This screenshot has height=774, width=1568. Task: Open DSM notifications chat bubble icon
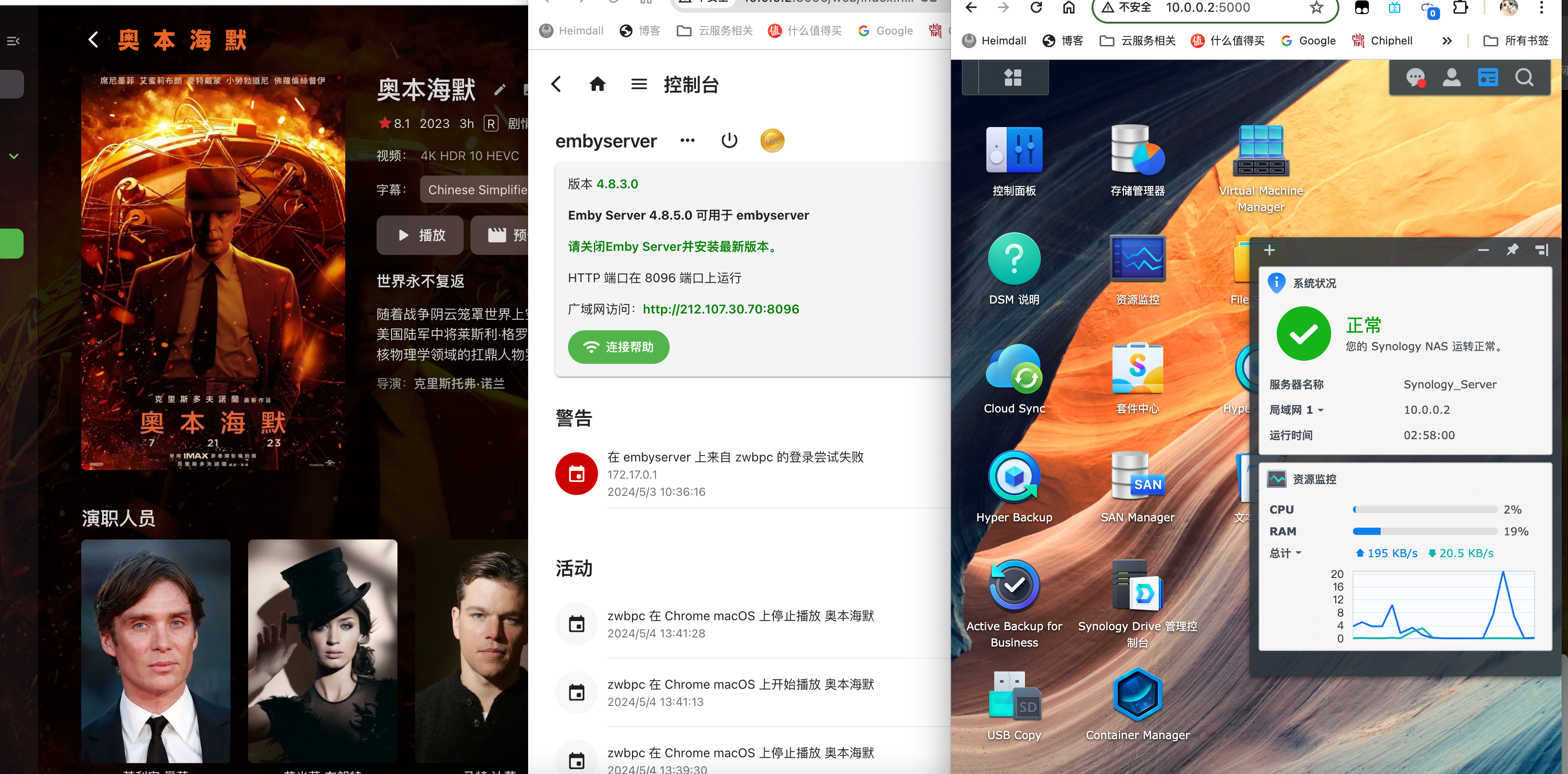click(1415, 78)
